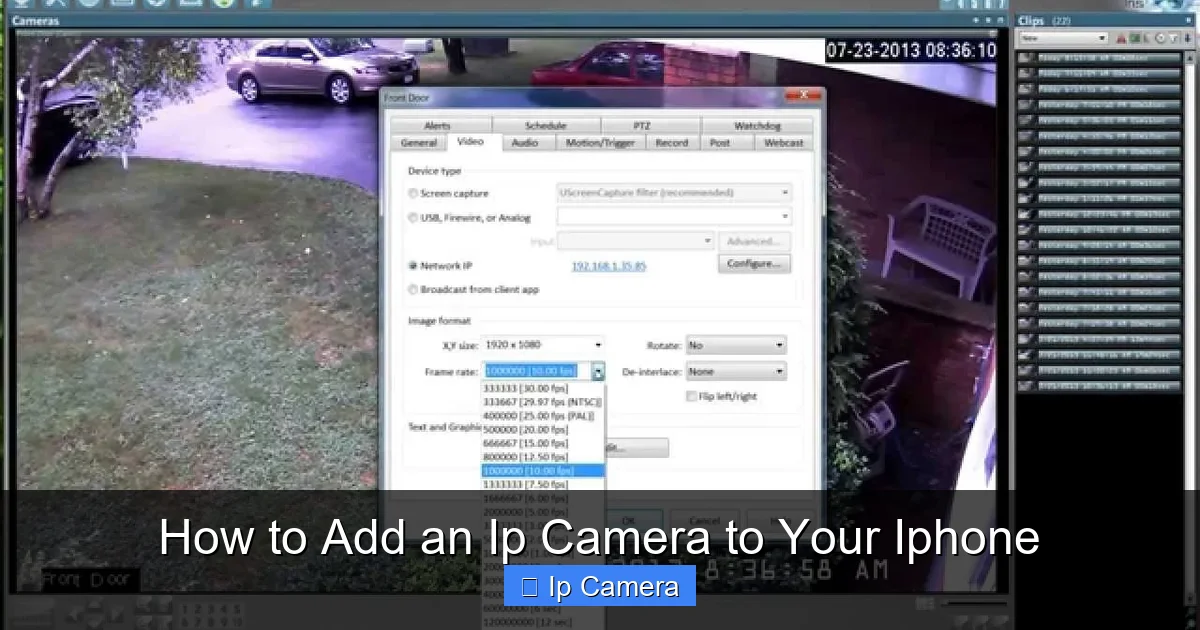The height and width of the screenshot is (630, 1200).
Task: Enable the Flip left/right checkbox
Action: [x=692, y=396]
